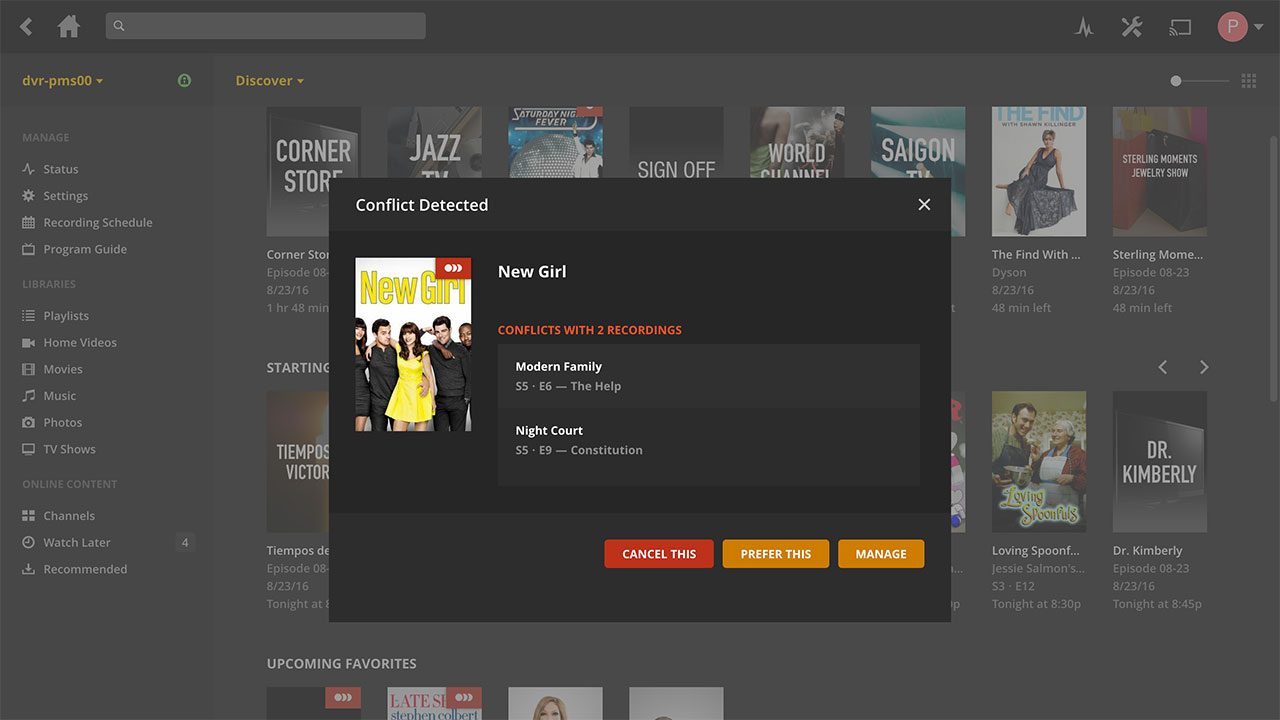Open Program Guide in the sidebar
Viewport: 1280px width, 720px height.
85,249
